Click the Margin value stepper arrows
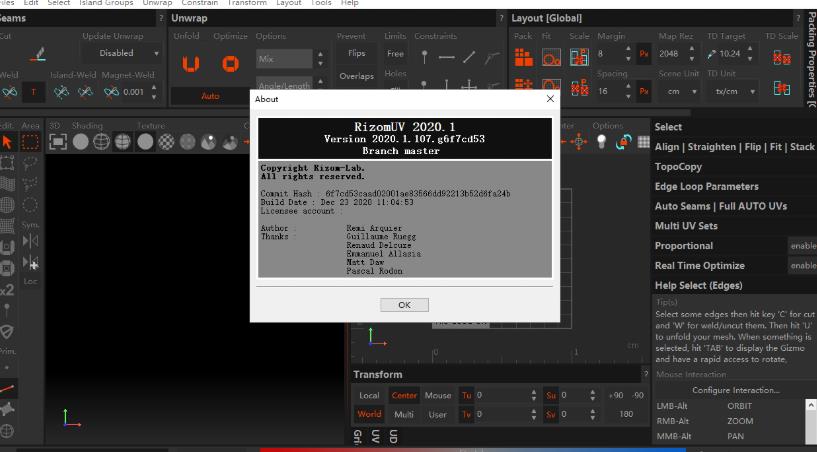Image resolution: width=817 pixels, height=452 pixels. point(628,54)
